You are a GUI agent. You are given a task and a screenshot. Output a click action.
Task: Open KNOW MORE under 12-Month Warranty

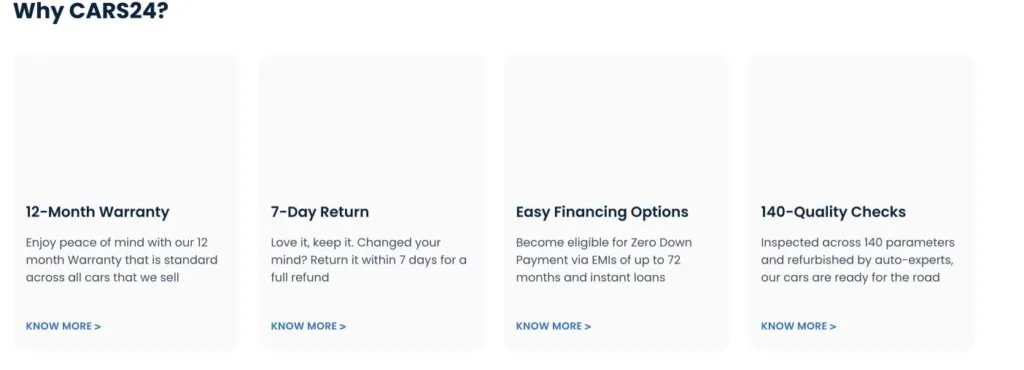point(63,326)
